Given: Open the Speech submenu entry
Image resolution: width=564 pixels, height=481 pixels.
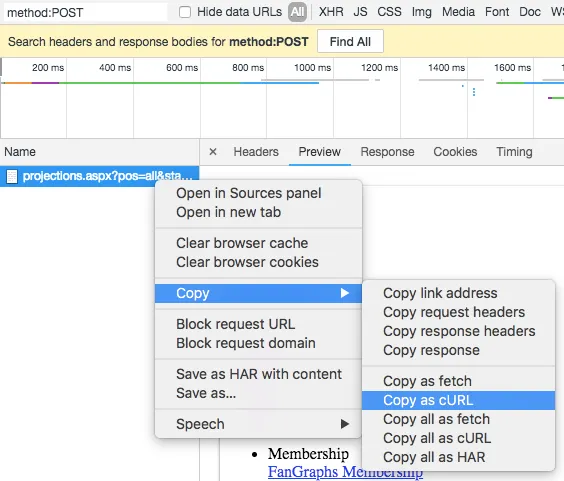Looking at the screenshot, I should (x=258, y=424).
